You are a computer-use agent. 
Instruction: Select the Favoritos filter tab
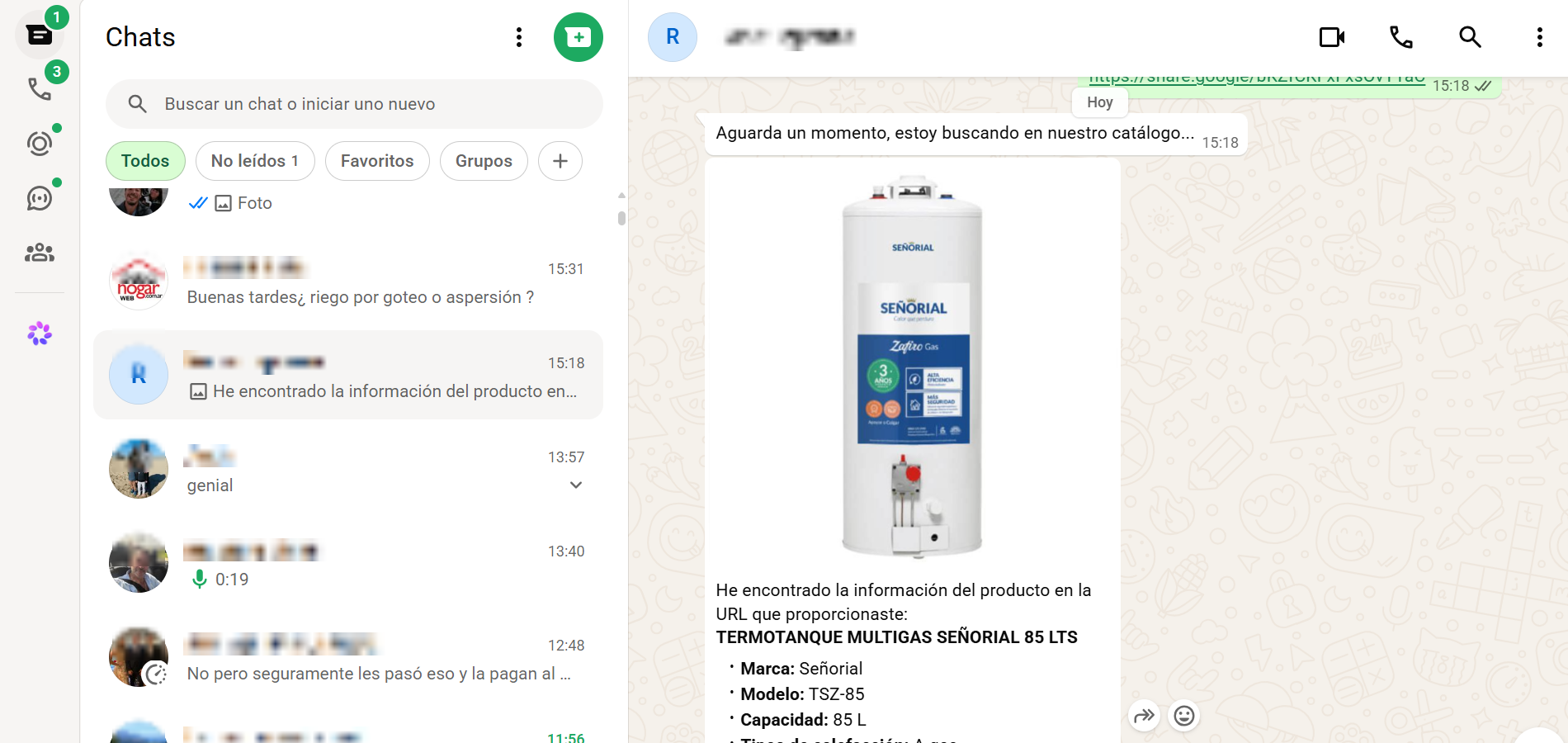tap(377, 161)
